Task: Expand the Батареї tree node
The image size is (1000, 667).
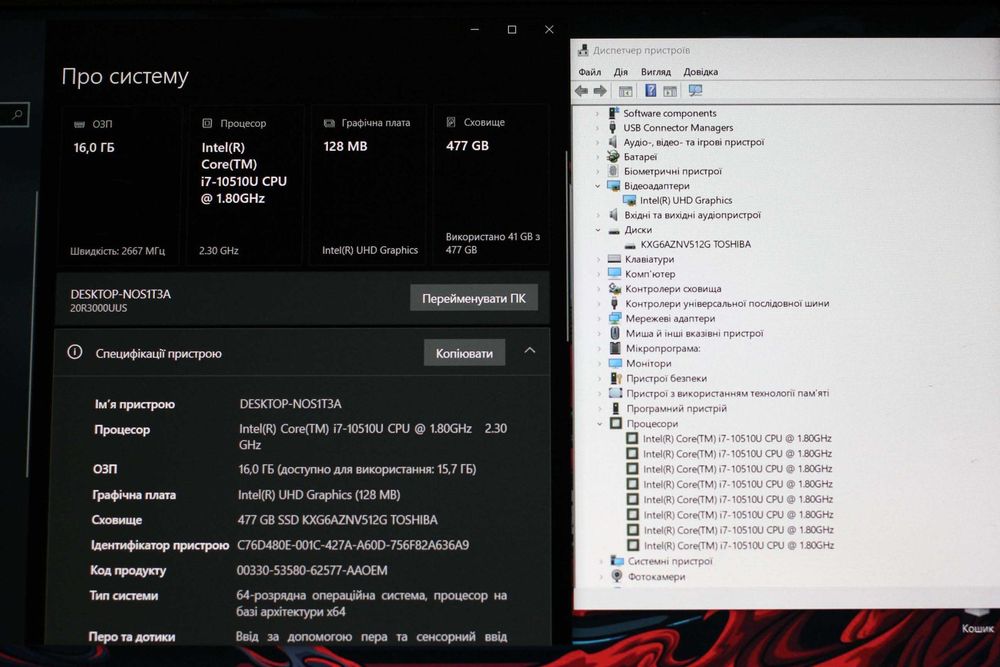Action: point(598,157)
